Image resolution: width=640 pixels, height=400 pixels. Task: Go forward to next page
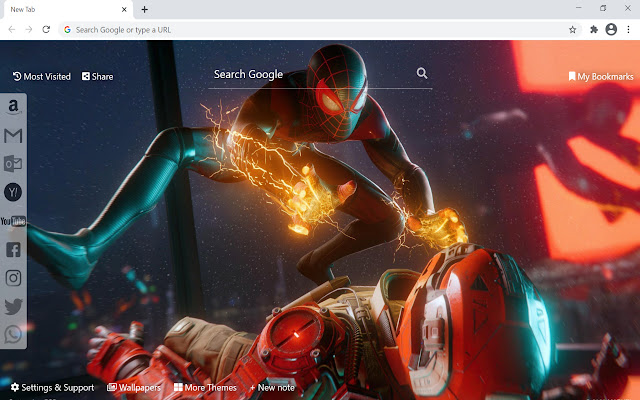29,29
